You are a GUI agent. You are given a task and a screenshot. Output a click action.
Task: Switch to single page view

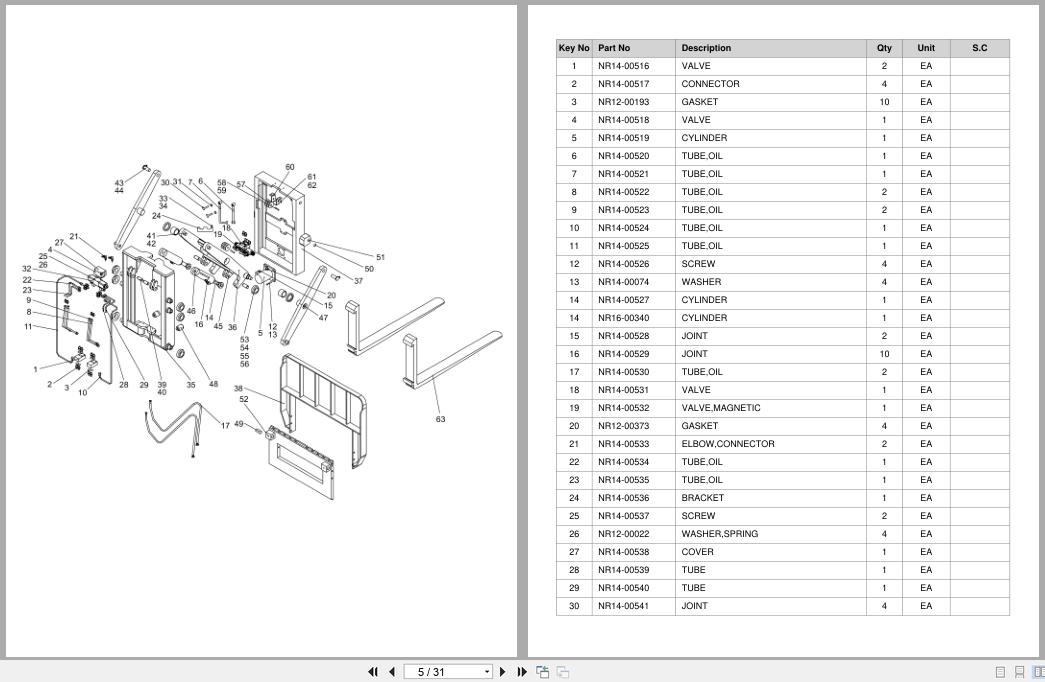[x=1000, y=672]
